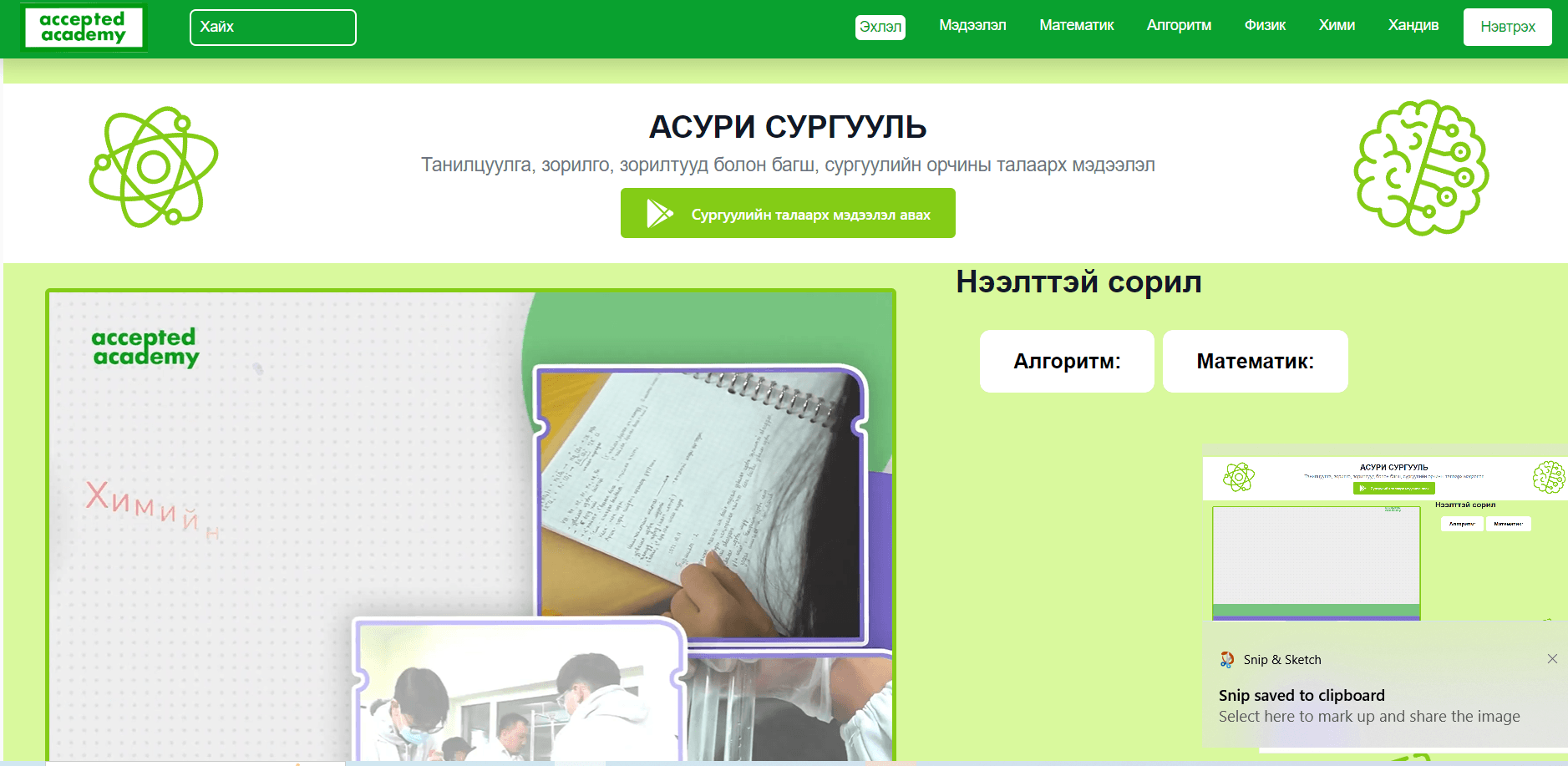Open the Мэдээлэл menu item
The height and width of the screenshot is (766, 1568).
[x=972, y=26]
